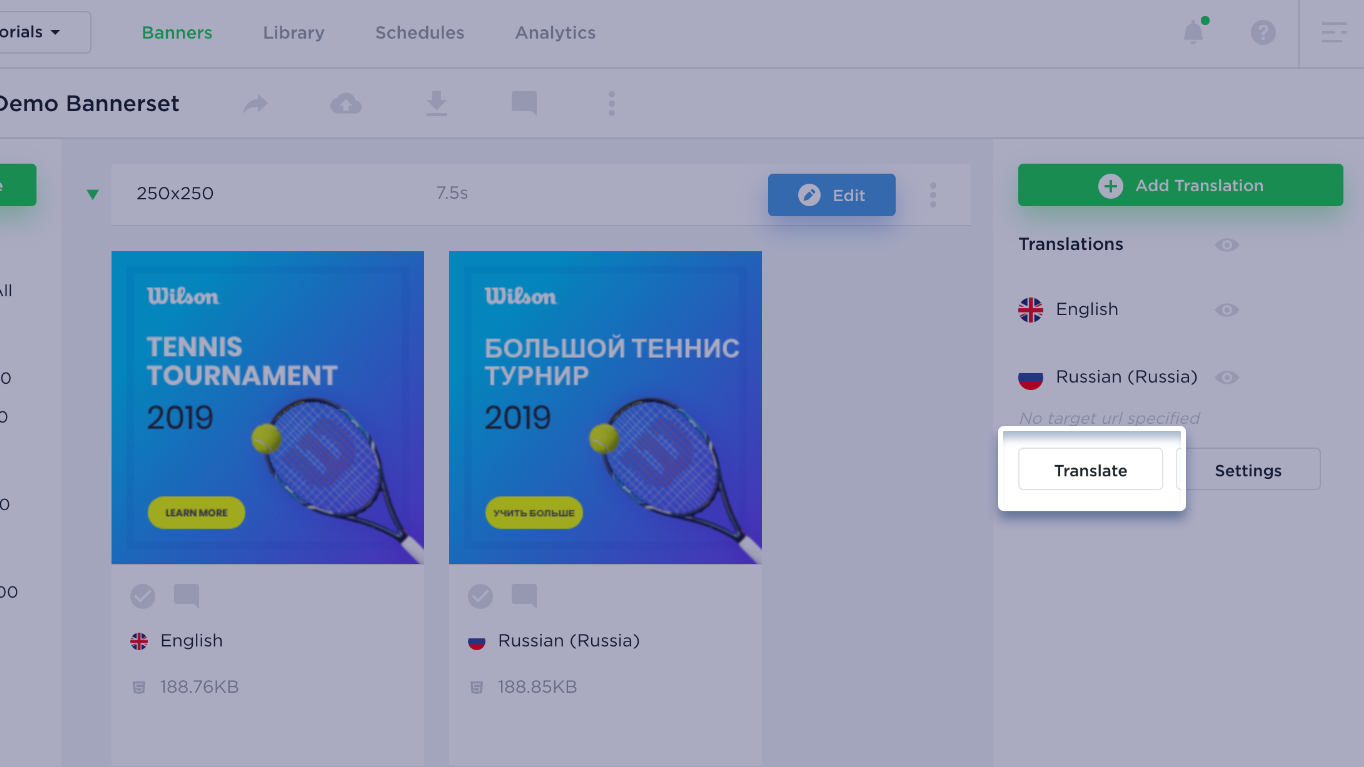
Task: Collapse the 250x250 size group
Action: click(x=93, y=194)
